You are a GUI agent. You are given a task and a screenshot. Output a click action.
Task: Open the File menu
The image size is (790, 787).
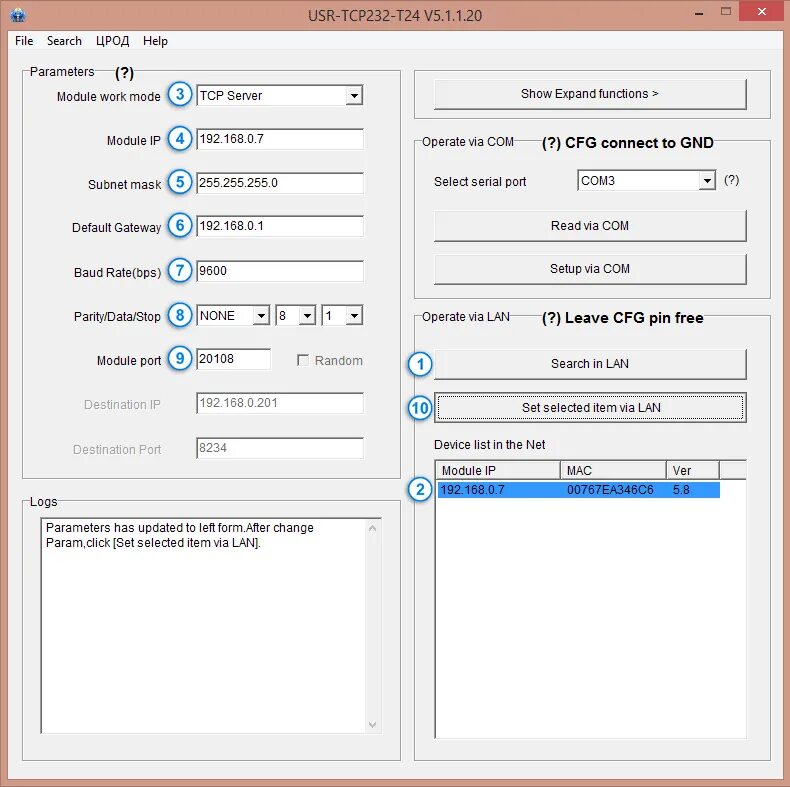point(24,41)
